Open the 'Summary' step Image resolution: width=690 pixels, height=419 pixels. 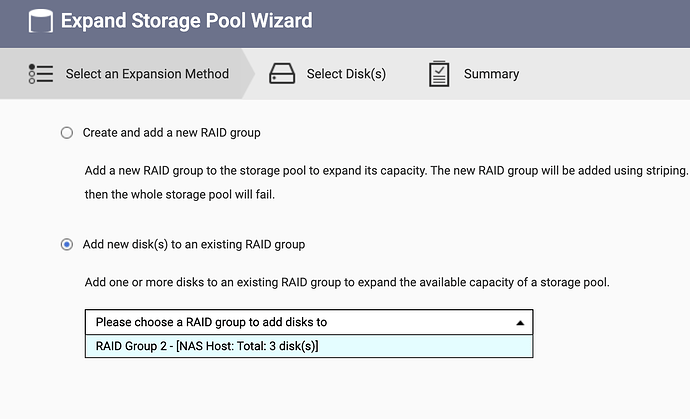491,74
